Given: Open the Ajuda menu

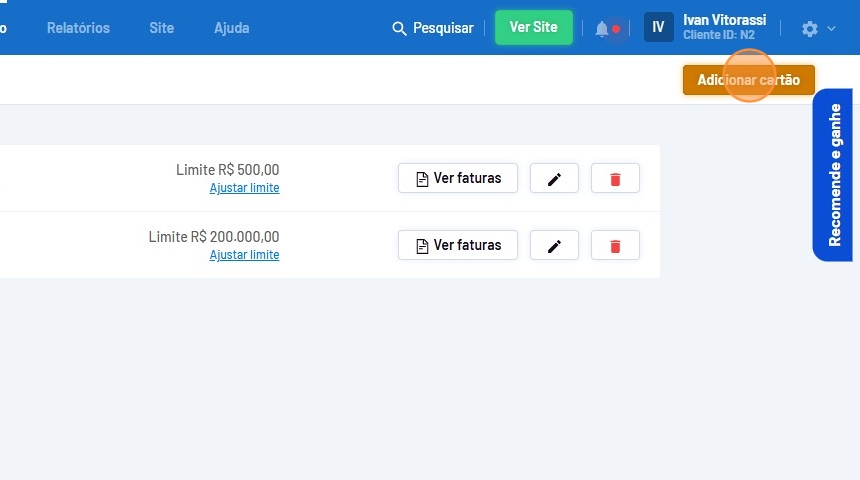Looking at the screenshot, I should [231, 28].
